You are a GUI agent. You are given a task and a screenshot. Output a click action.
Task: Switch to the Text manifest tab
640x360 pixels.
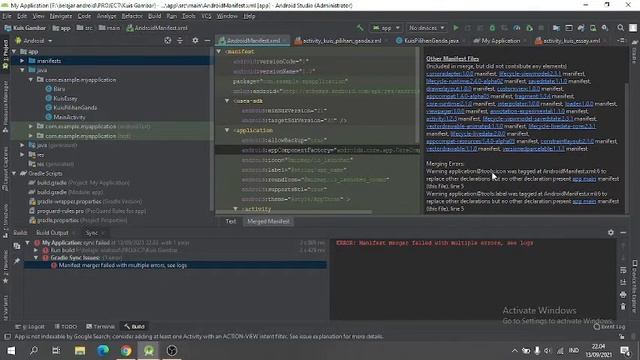pos(231,221)
